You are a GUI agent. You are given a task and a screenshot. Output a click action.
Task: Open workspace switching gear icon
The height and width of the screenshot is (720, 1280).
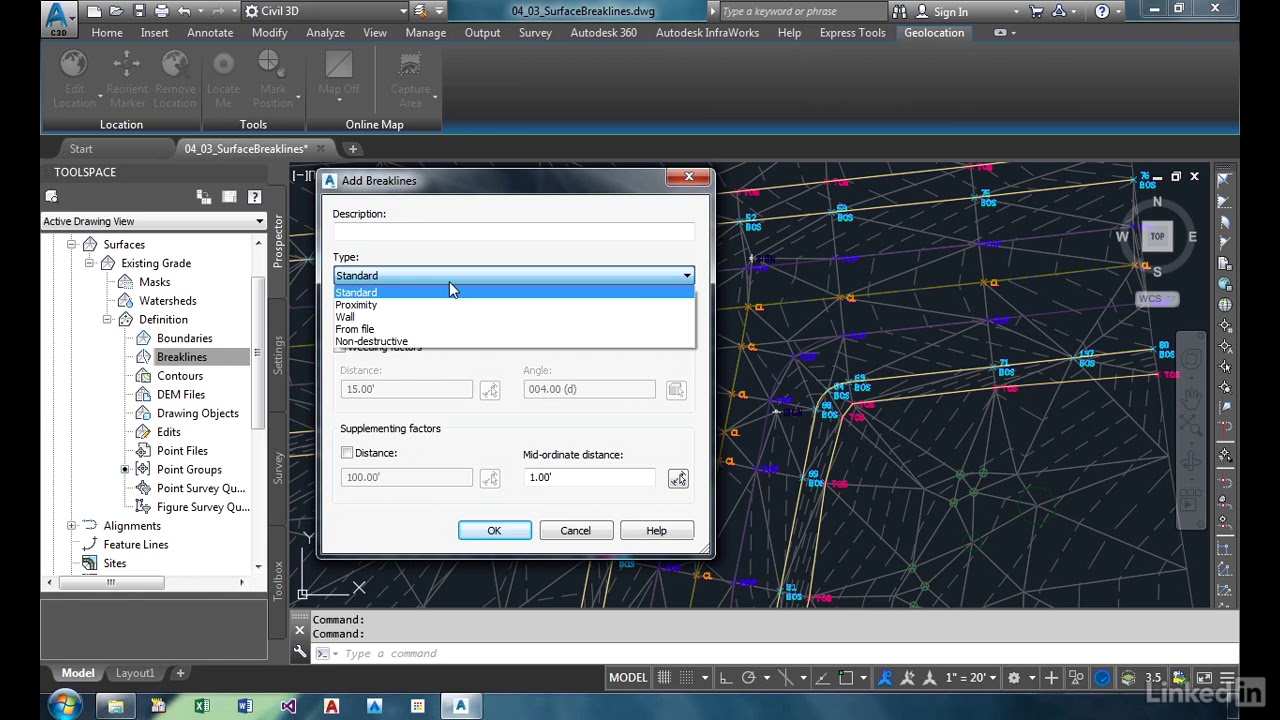(x=1014, y=678)
